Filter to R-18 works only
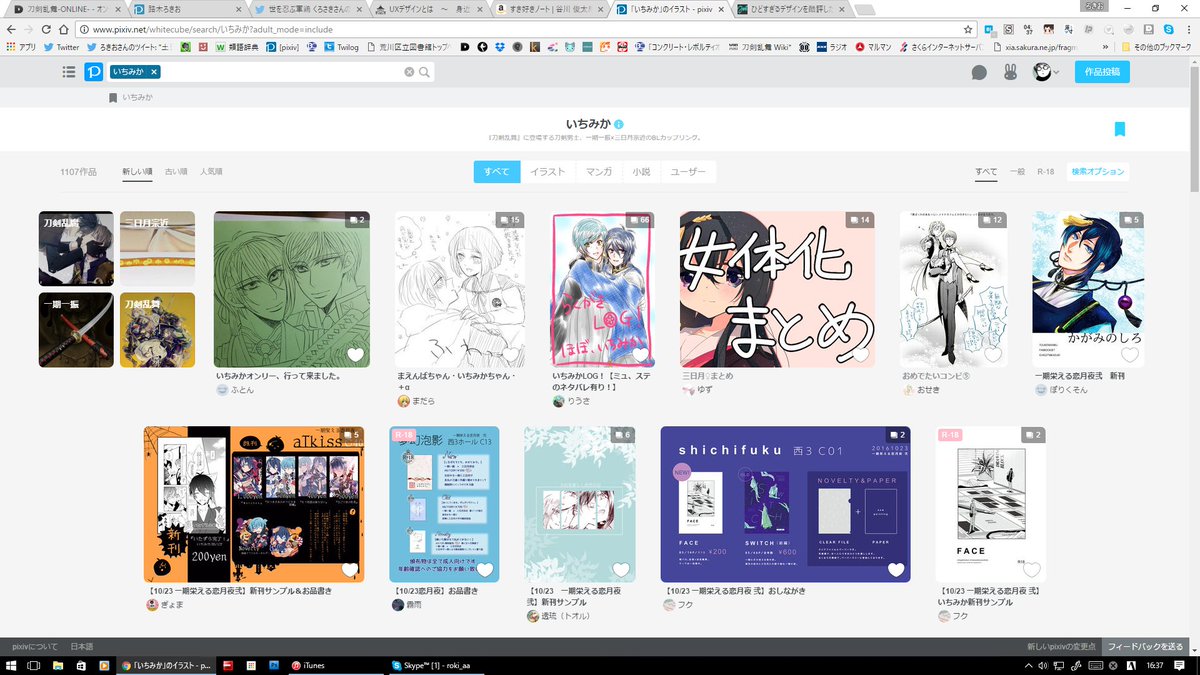 [1045, 172]
